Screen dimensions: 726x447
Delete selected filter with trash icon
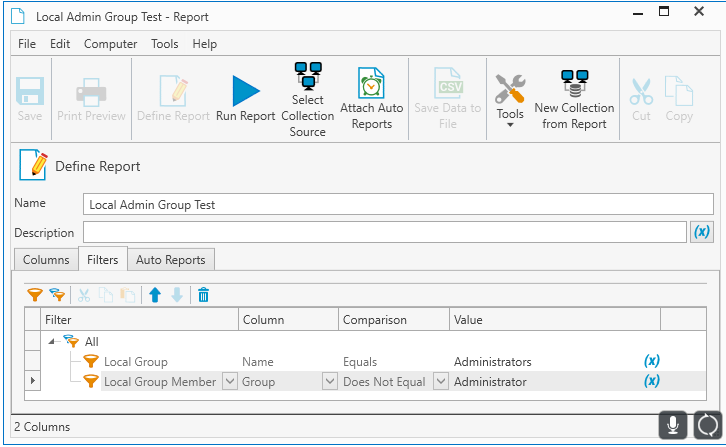click(203, 295)
